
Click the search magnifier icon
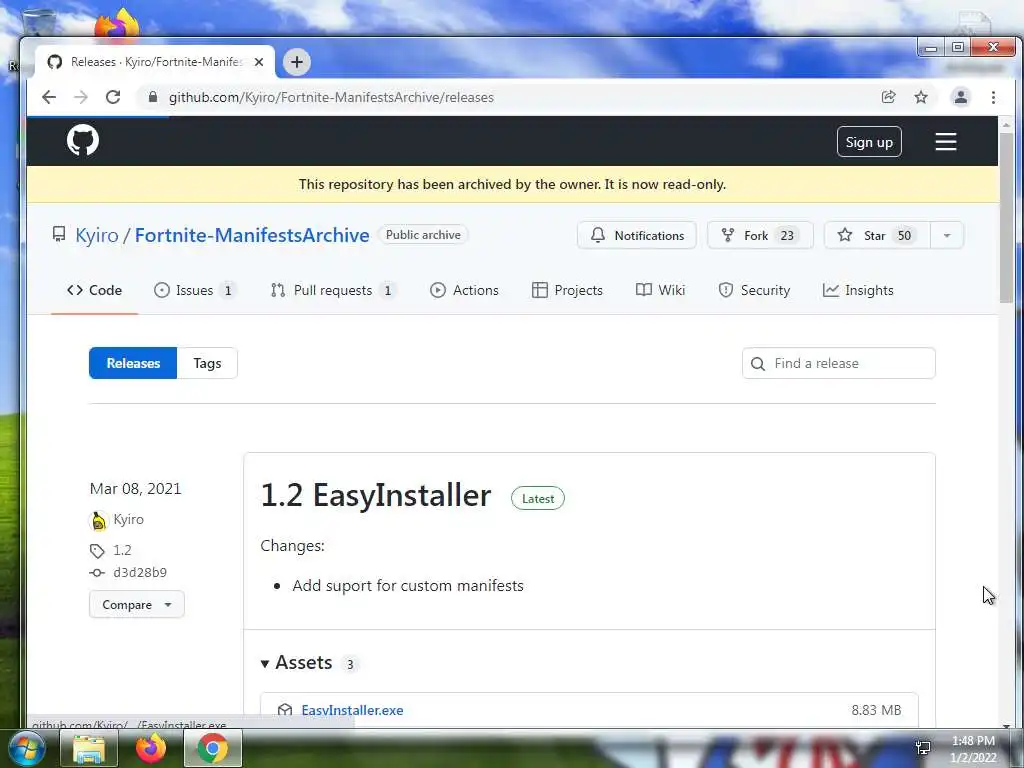758,364
